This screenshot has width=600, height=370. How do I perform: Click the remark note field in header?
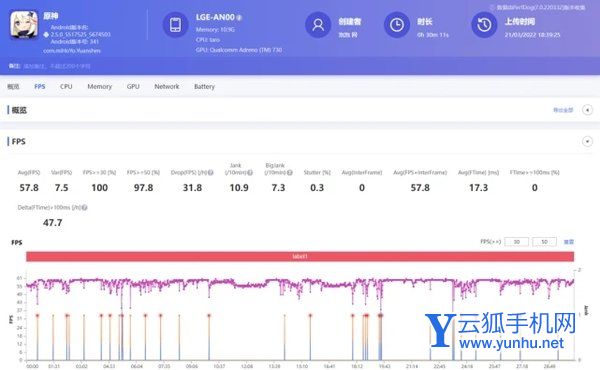(57, 66)
